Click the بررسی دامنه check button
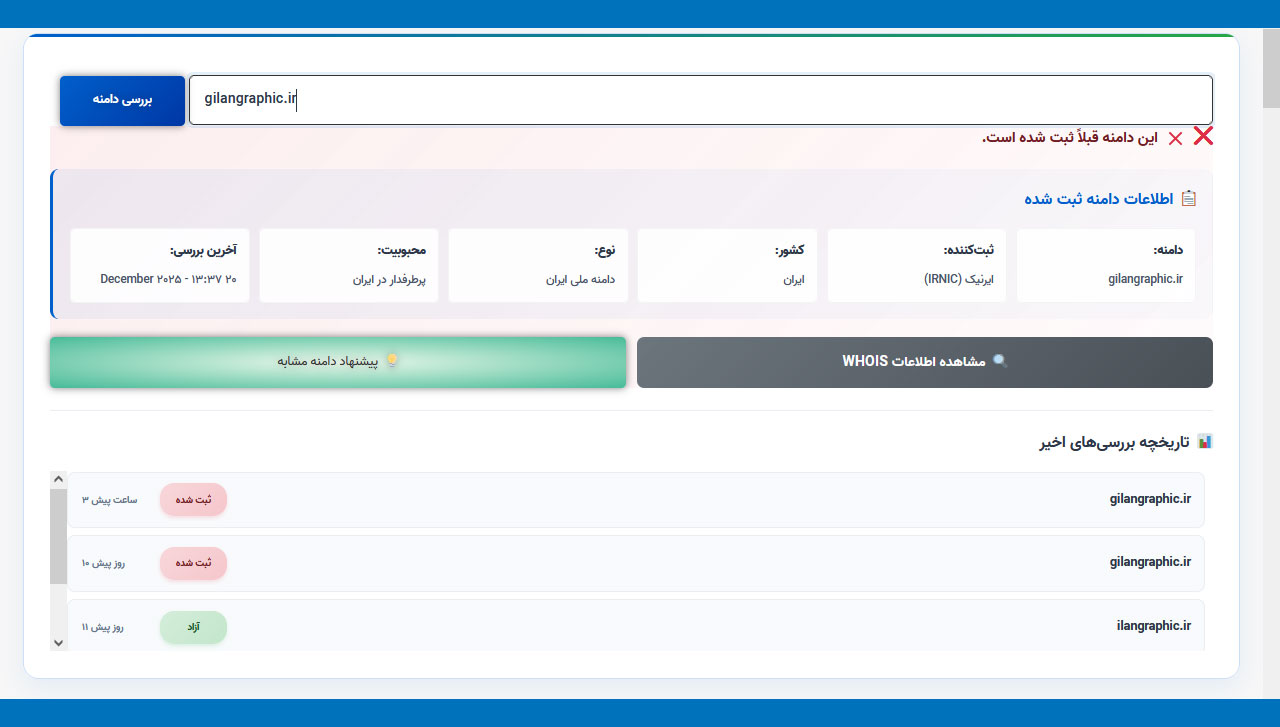Viewport: 1280px width, 727px height. tap(122, 101)
